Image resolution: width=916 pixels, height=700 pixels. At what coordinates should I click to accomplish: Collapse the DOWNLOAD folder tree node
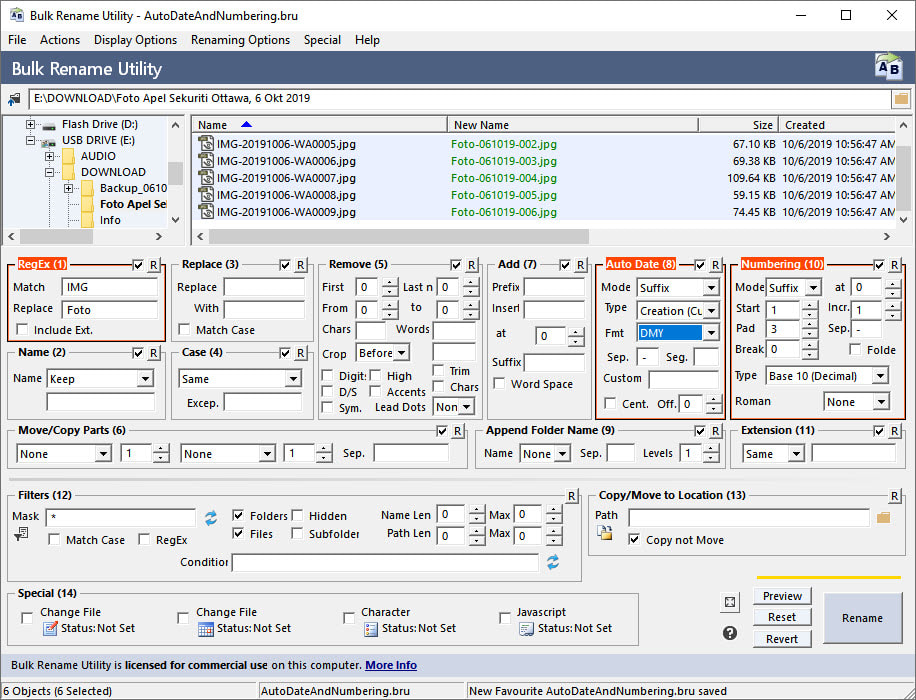pyautogui.click(x=50, y=172)
